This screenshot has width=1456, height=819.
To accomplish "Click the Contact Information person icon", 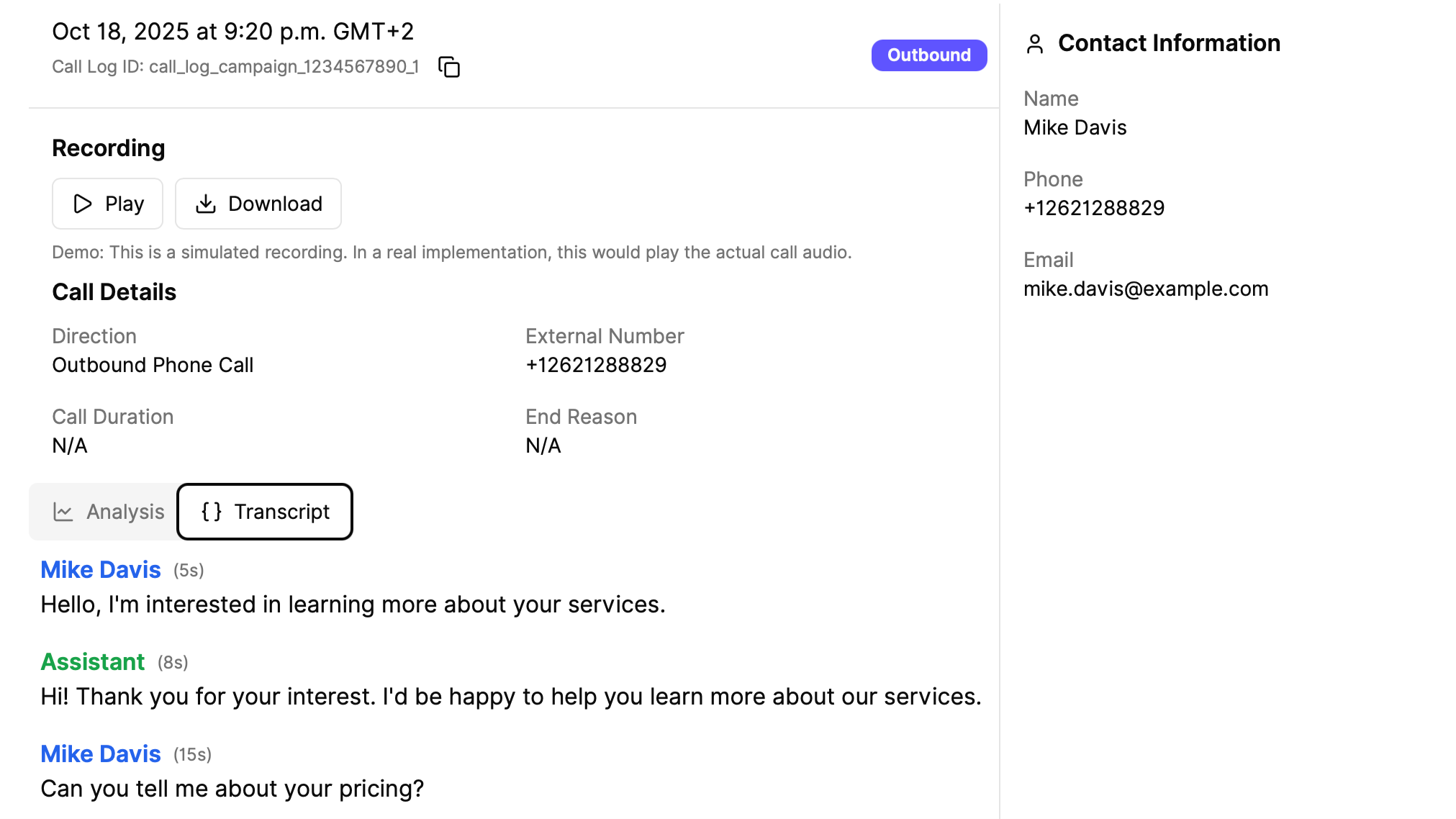I will pos(1035,44).
